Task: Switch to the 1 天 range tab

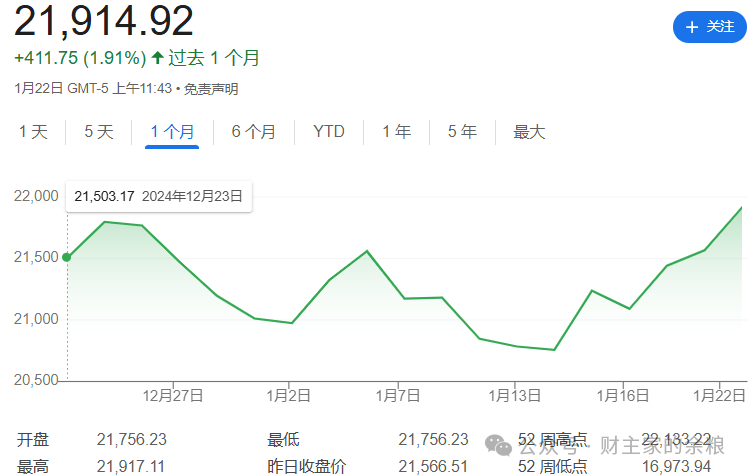Action: pyautogui.click(x=33, y=132)
